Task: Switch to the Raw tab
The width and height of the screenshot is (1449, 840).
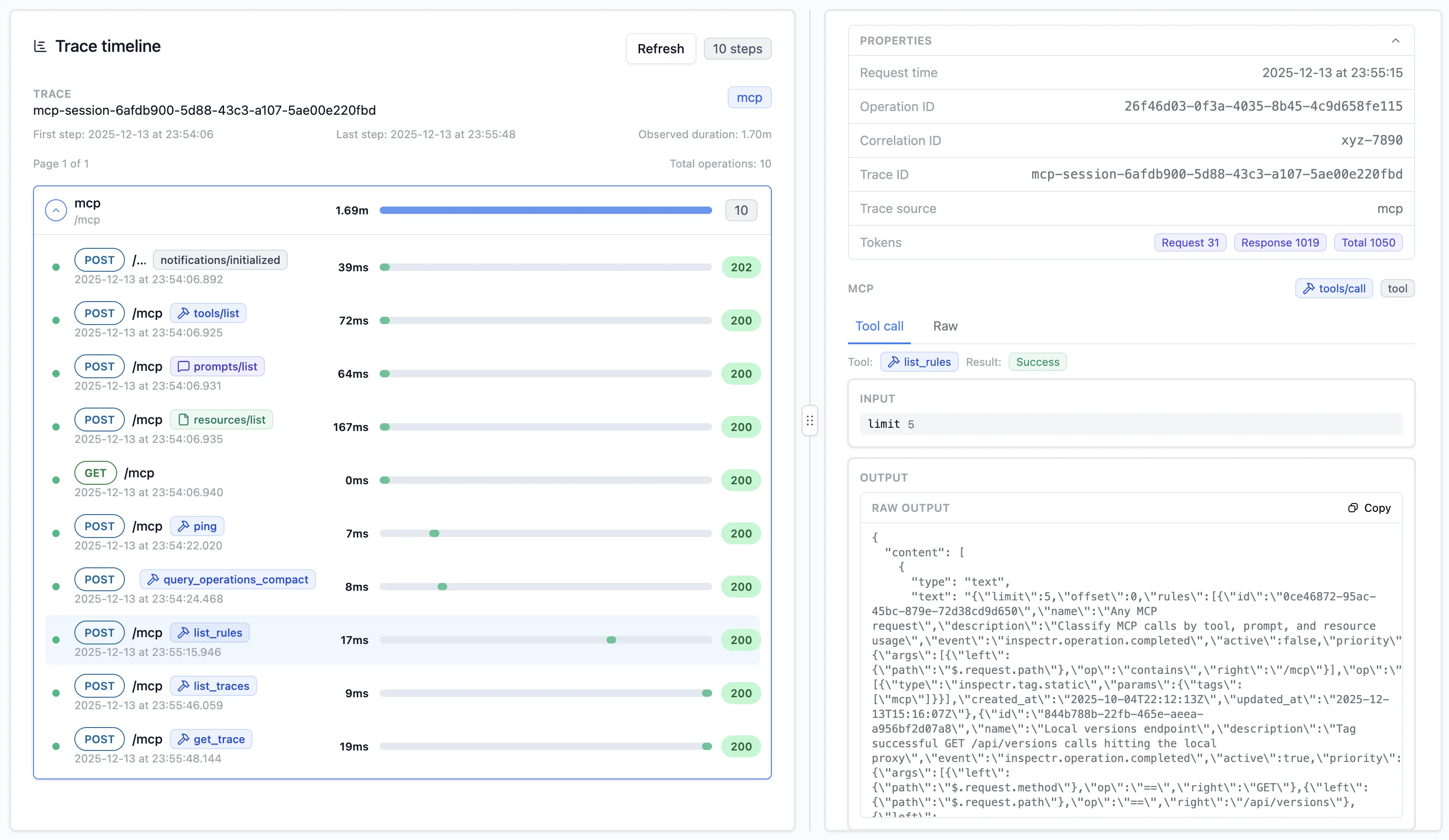Action: pyautogui.click(x=945, y=326)
